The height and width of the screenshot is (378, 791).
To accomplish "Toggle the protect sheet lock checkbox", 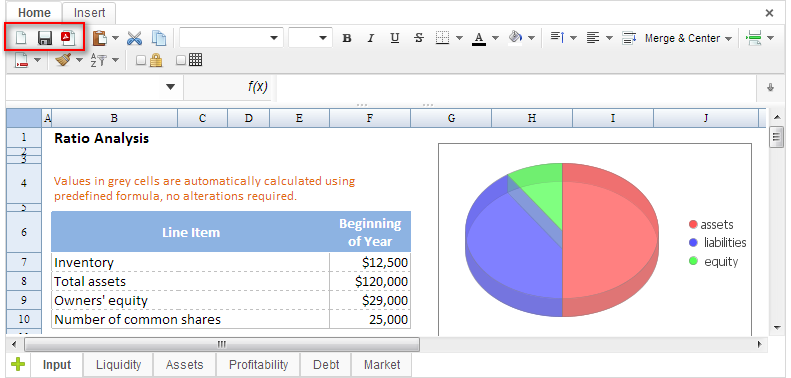I will tap(141, 61).
